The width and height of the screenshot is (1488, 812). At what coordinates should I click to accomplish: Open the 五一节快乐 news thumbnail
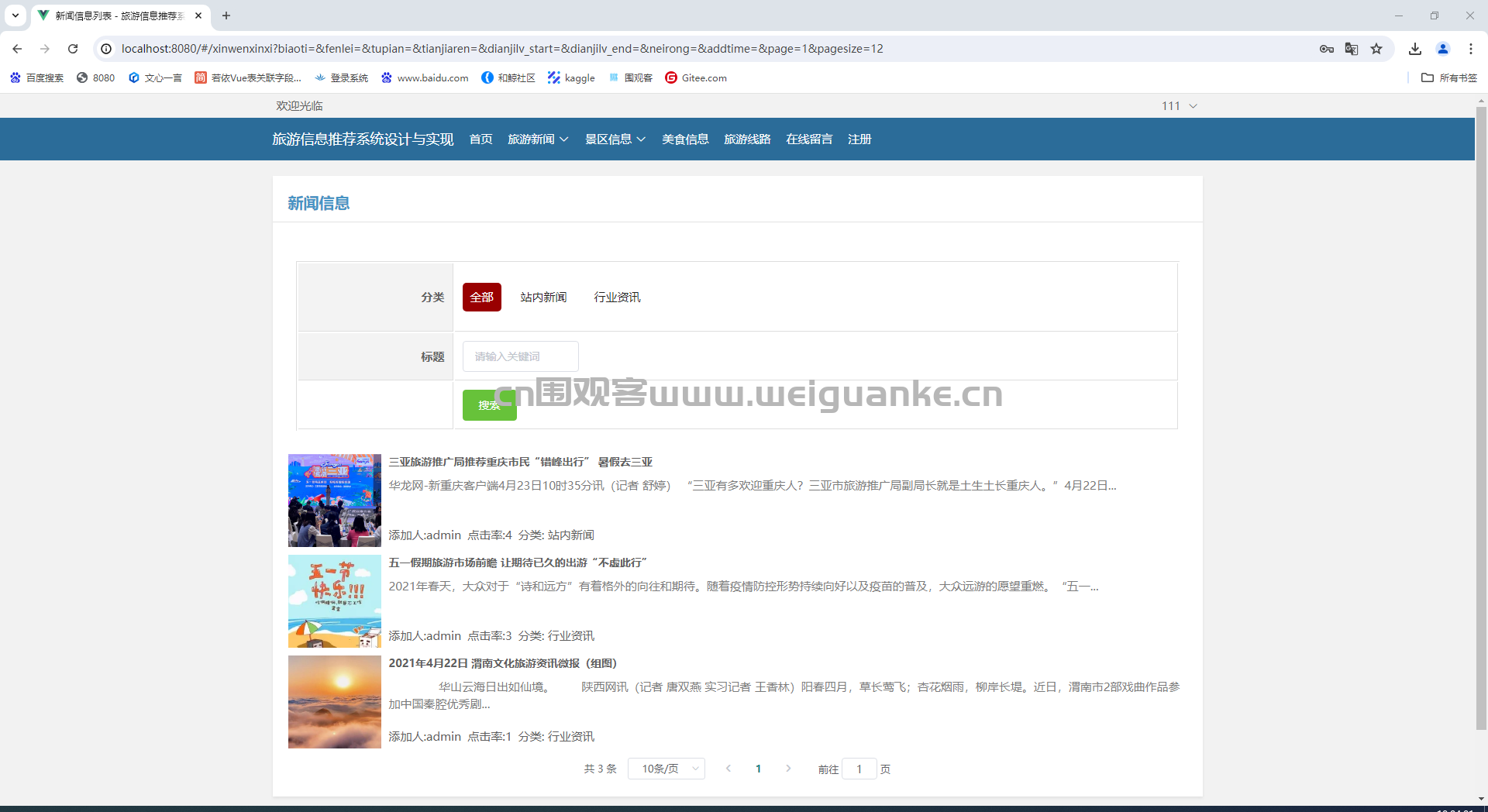pyautogui.click(x=335, y=601)
